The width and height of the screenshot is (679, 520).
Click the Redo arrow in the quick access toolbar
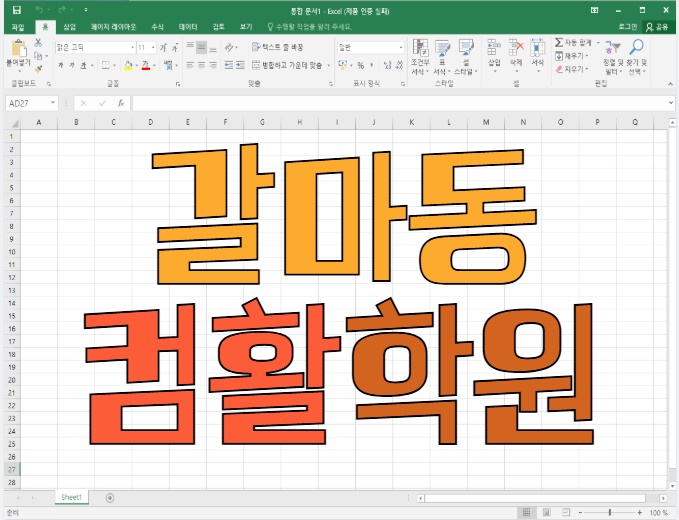[61, 10]
